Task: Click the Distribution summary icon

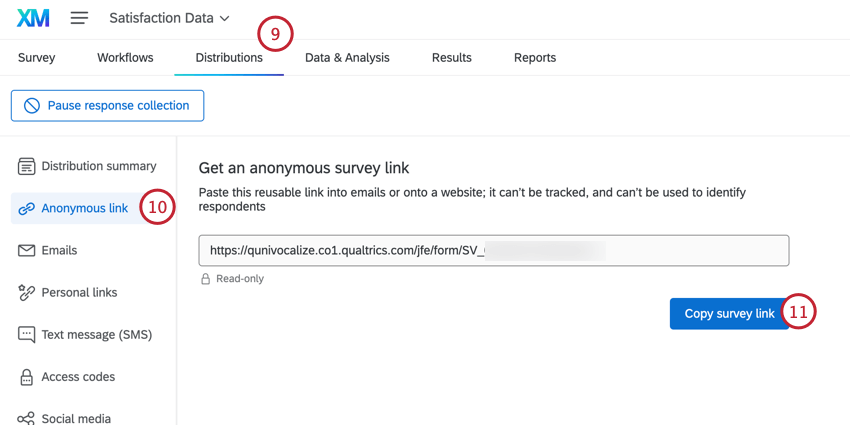Action: pos(27,166)
